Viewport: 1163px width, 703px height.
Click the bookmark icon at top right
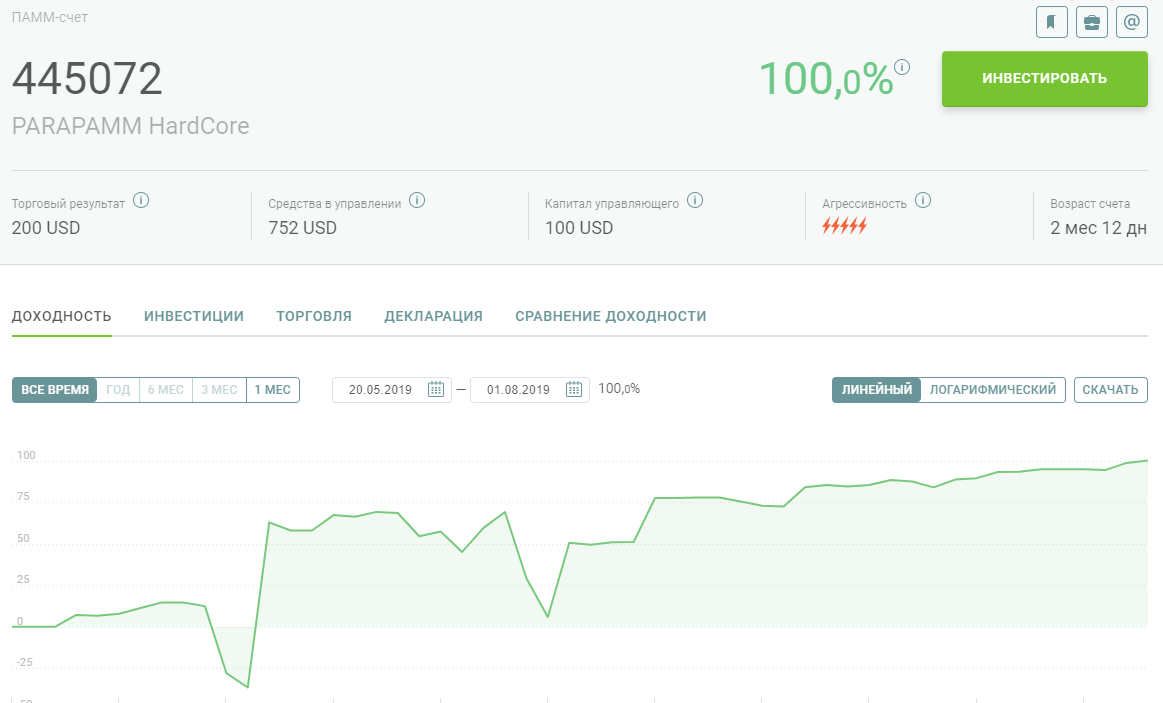pos(1051,22)
